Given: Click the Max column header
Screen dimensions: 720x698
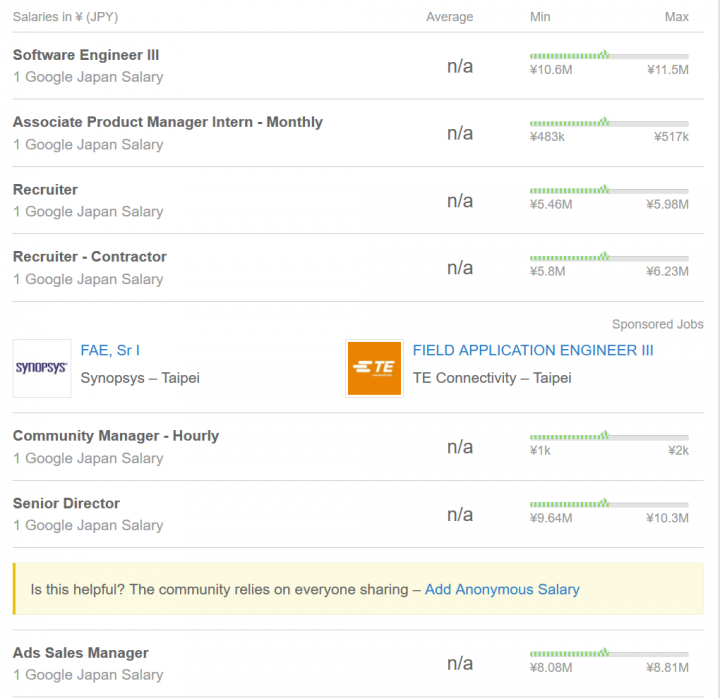Looking at the screenshot, I should (676, 17).
